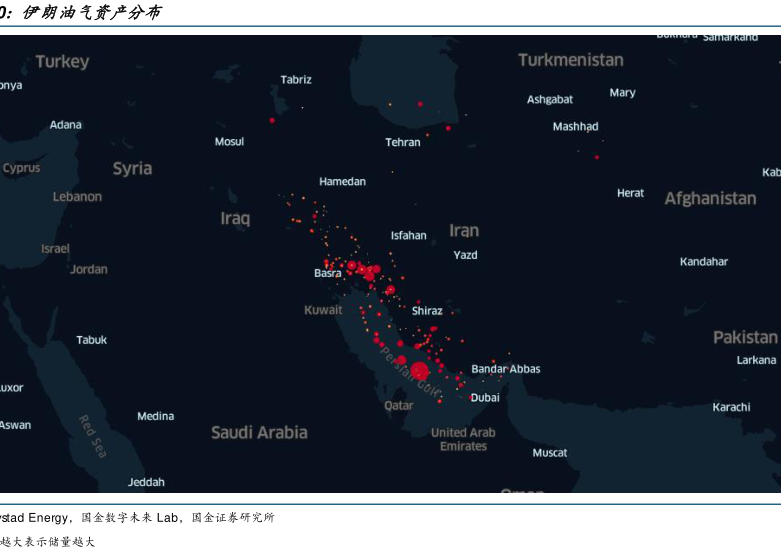Click the largest red reserve bubble in the Persian Gulf
The width and height of the screenshot is (781, 555).
click(x=419, y=371)
